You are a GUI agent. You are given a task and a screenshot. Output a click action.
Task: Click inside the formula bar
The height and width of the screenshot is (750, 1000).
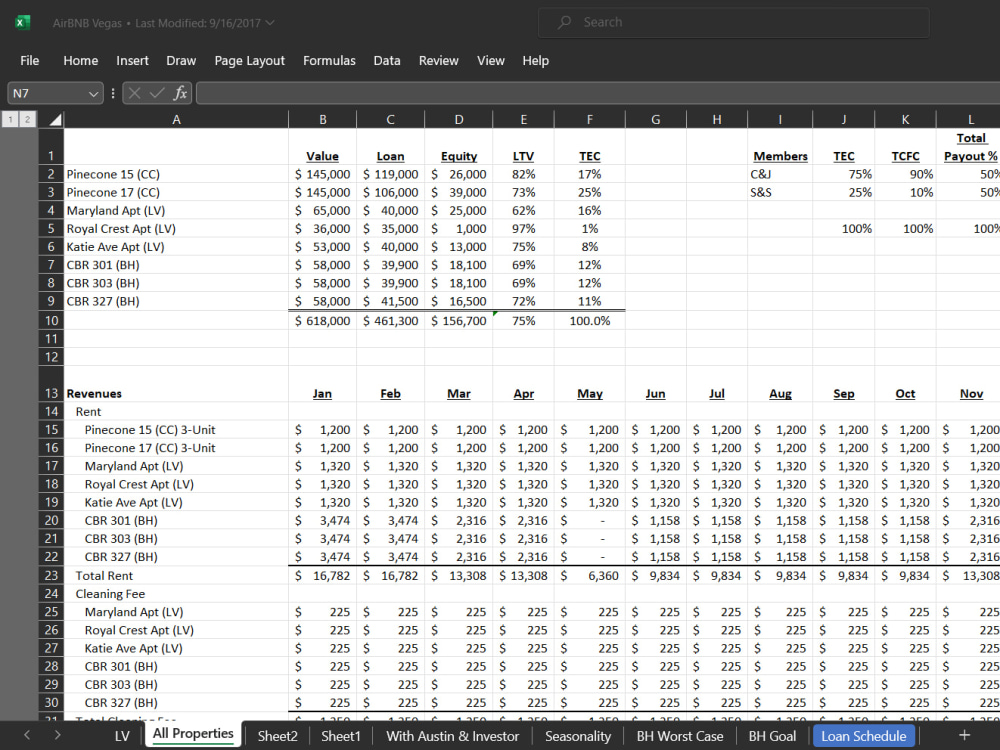pyautogui.click(x=500, y=92)
